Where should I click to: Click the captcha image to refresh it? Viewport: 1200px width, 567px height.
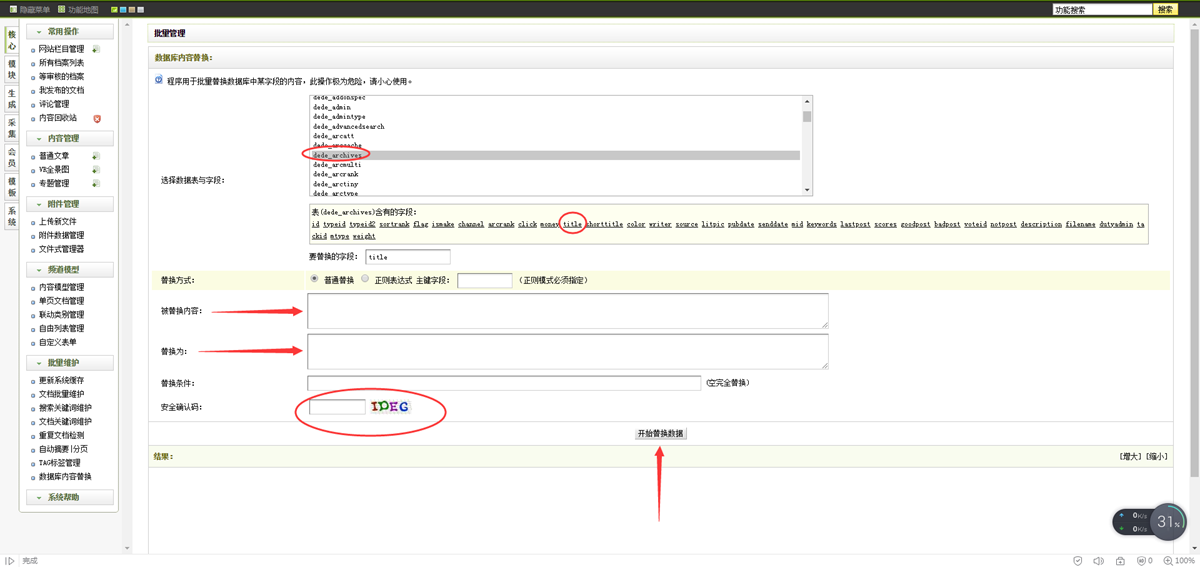pyautogui.click(x=390, y=407)
